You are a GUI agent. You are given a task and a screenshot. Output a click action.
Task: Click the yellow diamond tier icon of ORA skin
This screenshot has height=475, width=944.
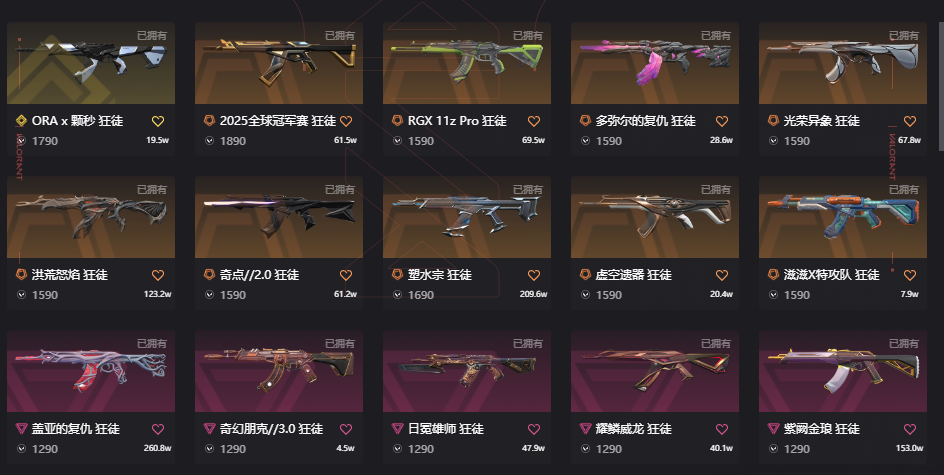[x=21, y=120]
